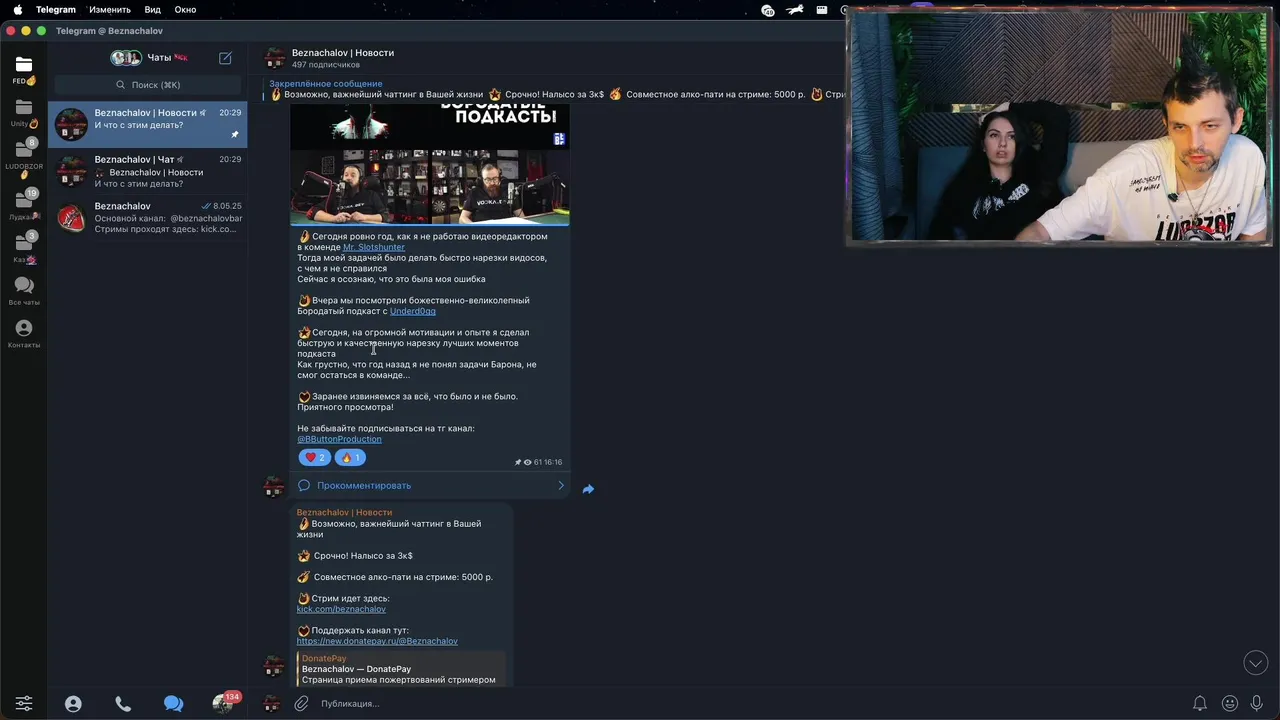The width and height of the screenshot is (1280, 720).
Task: Click the Чаты title with avatars
Action: click(x=149, y=58)
